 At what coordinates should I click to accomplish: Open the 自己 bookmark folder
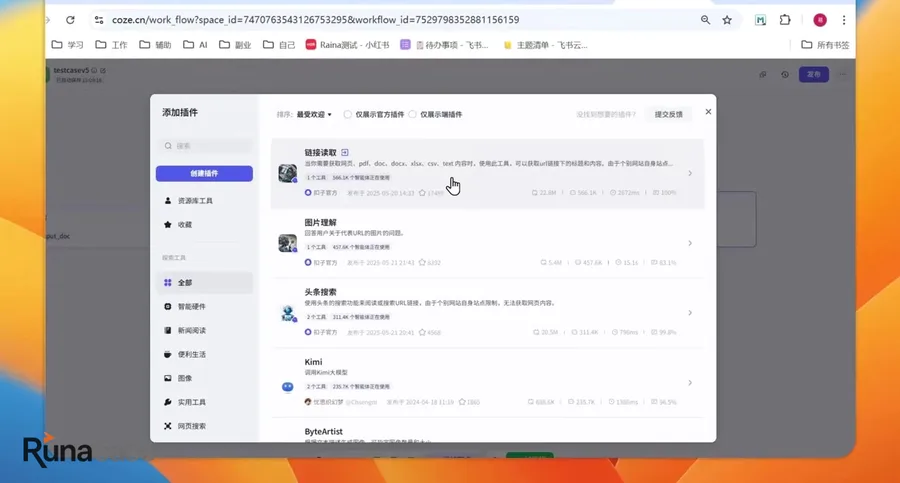point(279,45)
